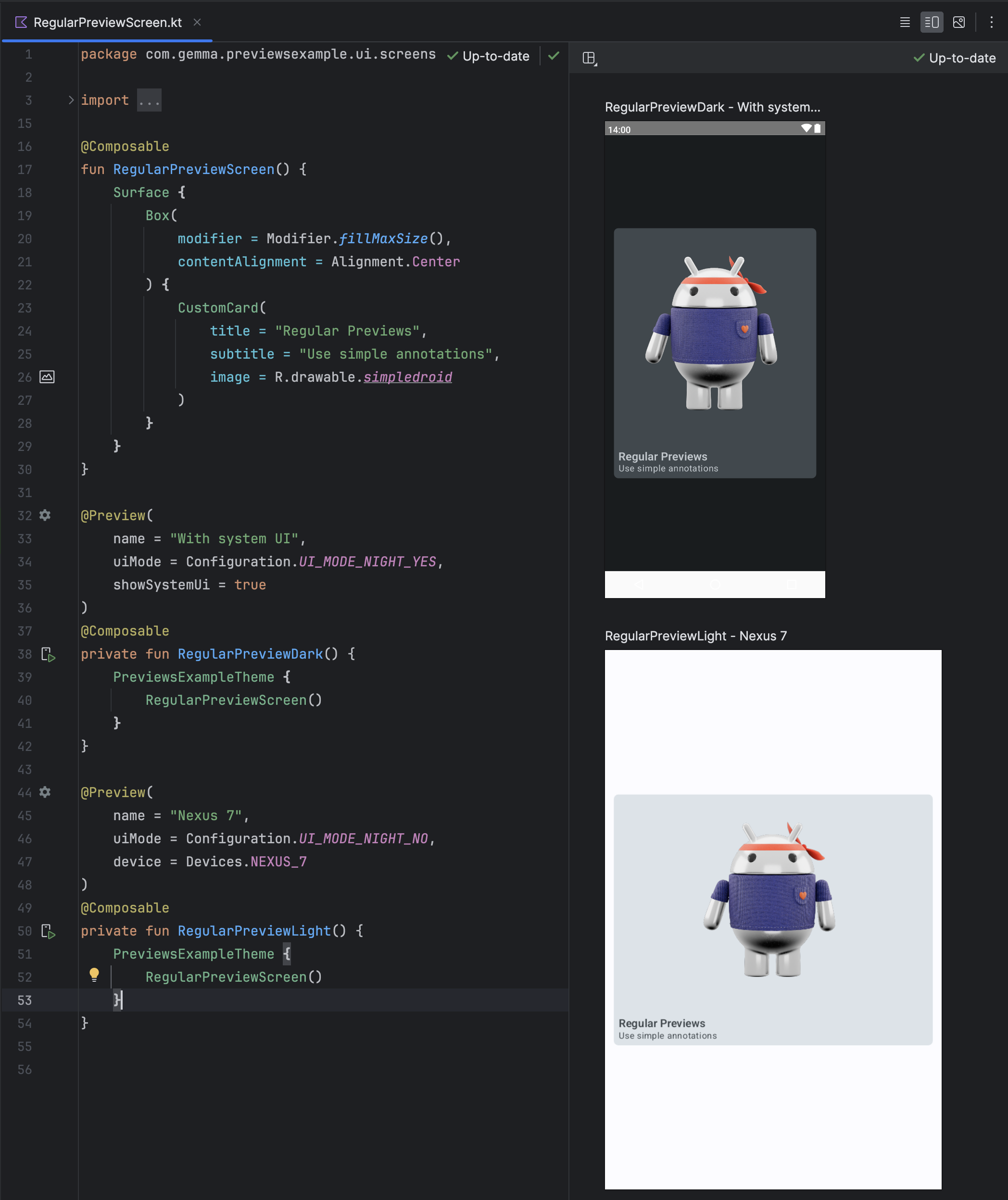The image size is (1008, 1200).
Task: Expand the folded import statements
Action: (x=149, y=100)
